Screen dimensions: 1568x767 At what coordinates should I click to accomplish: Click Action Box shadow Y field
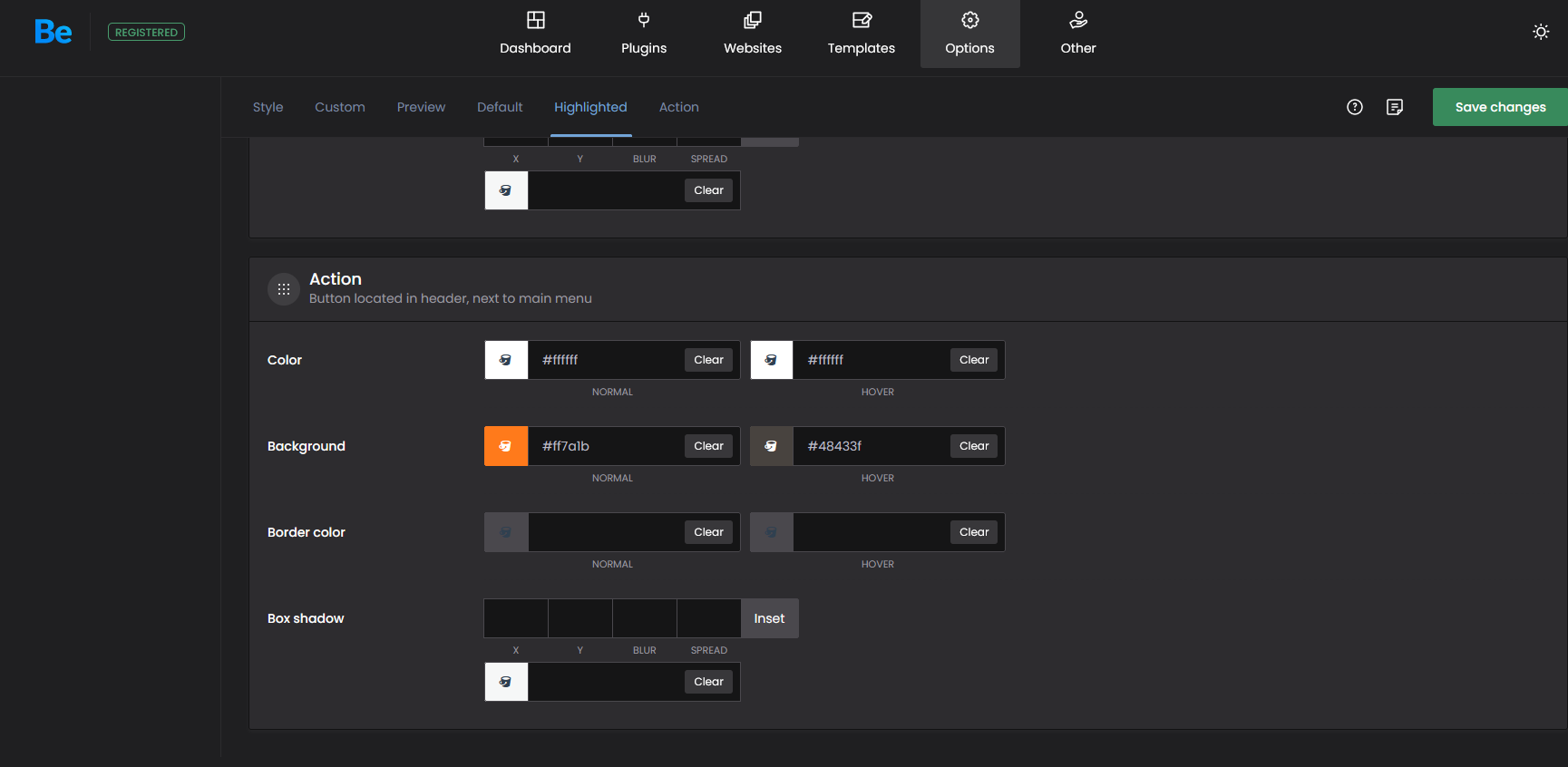pos(580,618)
